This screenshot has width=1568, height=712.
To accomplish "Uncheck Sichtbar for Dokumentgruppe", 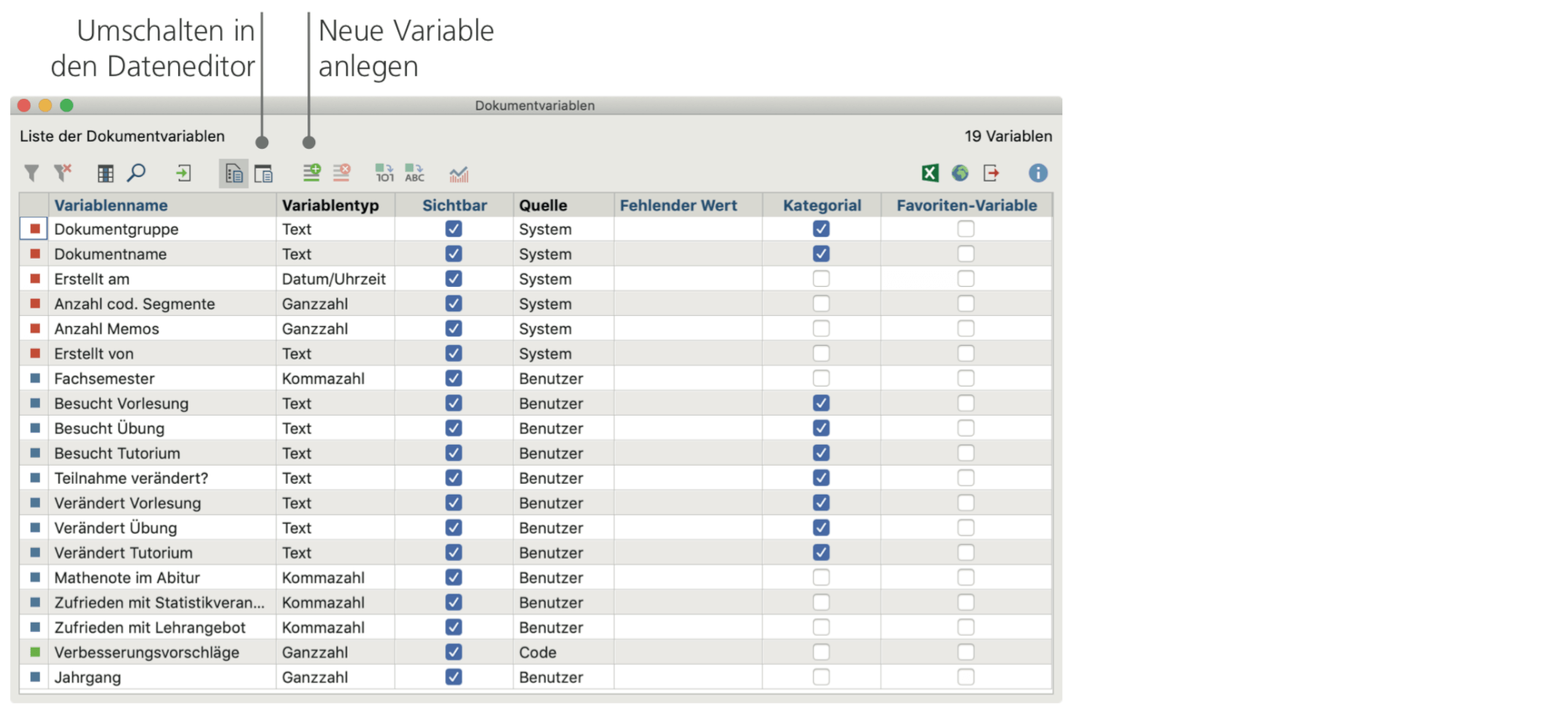I will [x=454, y=229].
